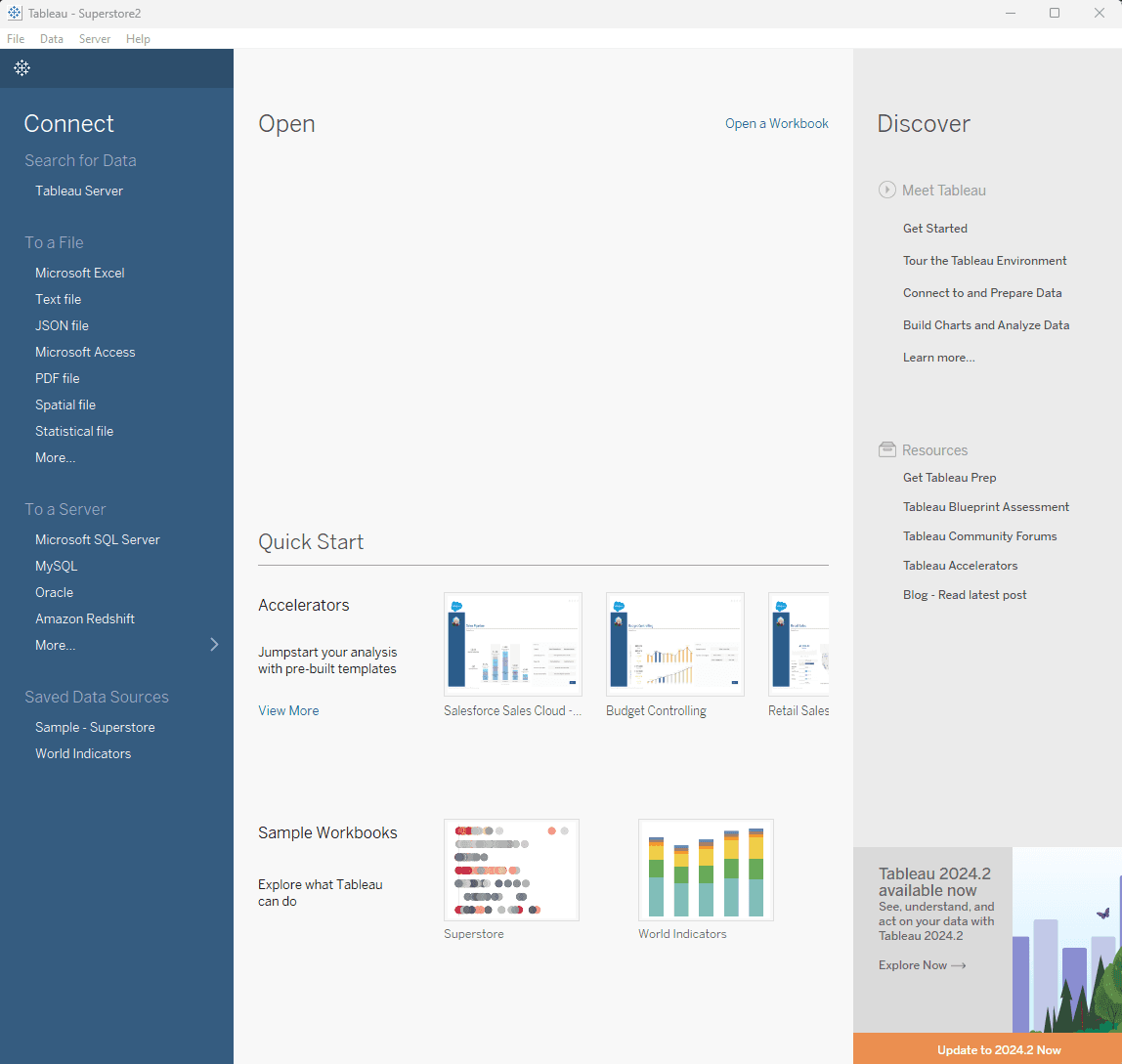1122x1064 pixels.
Task: Show More server connectors under To a Server
Action: pyautogui.click(x=55, y=646)
